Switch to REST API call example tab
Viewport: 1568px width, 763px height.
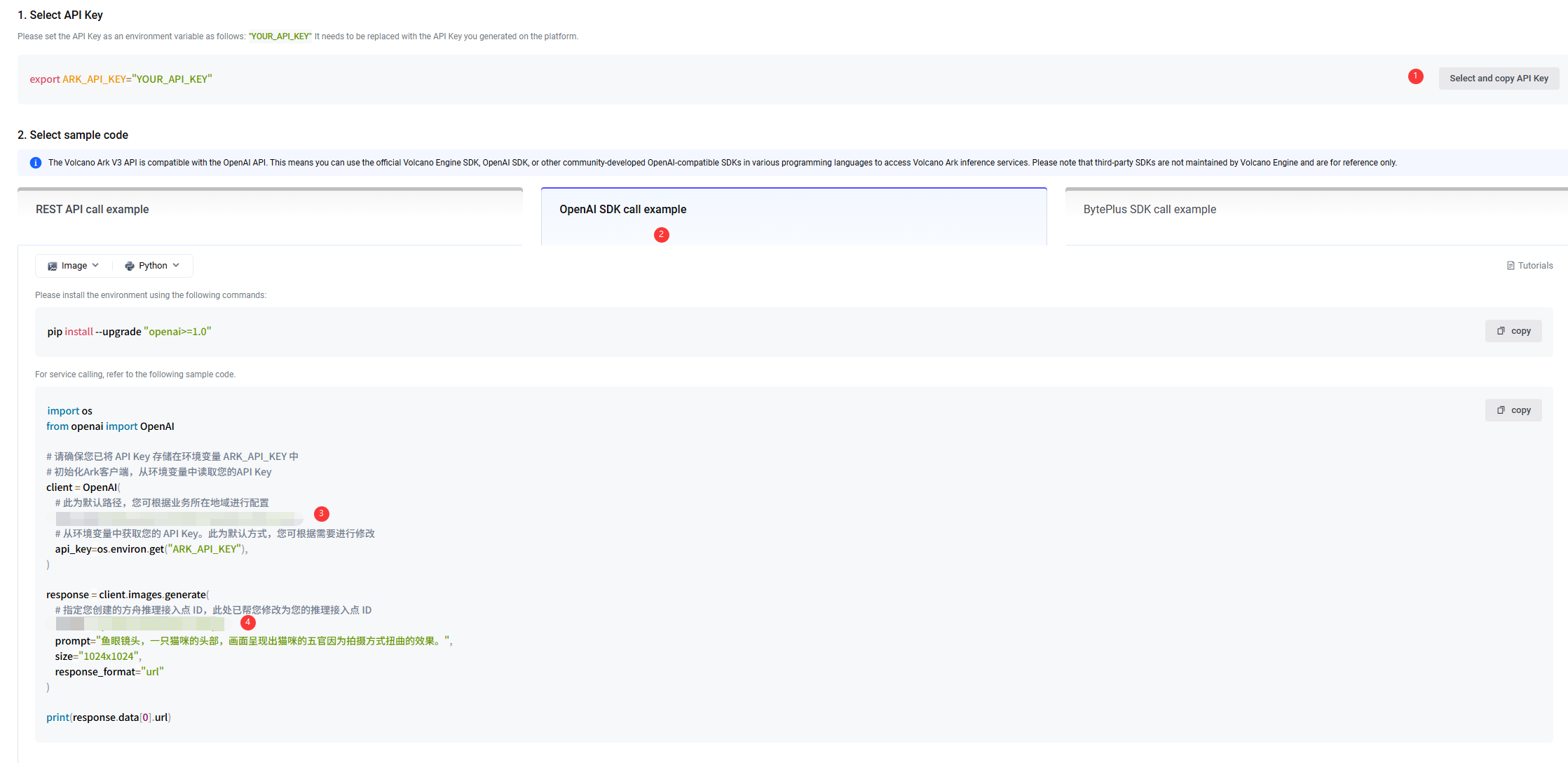point(92,210)
